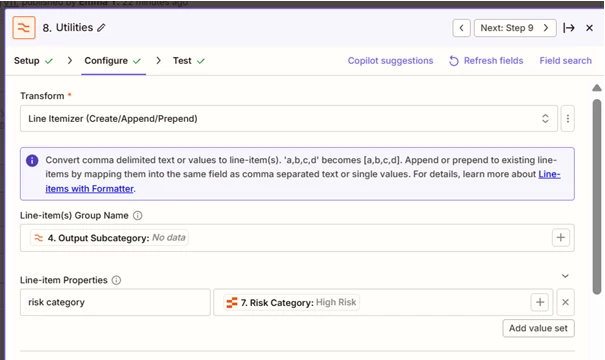Click the orange icon in Output Subcategory pill
The height and width of the screenshot is (360, 605).
(39, 238)
